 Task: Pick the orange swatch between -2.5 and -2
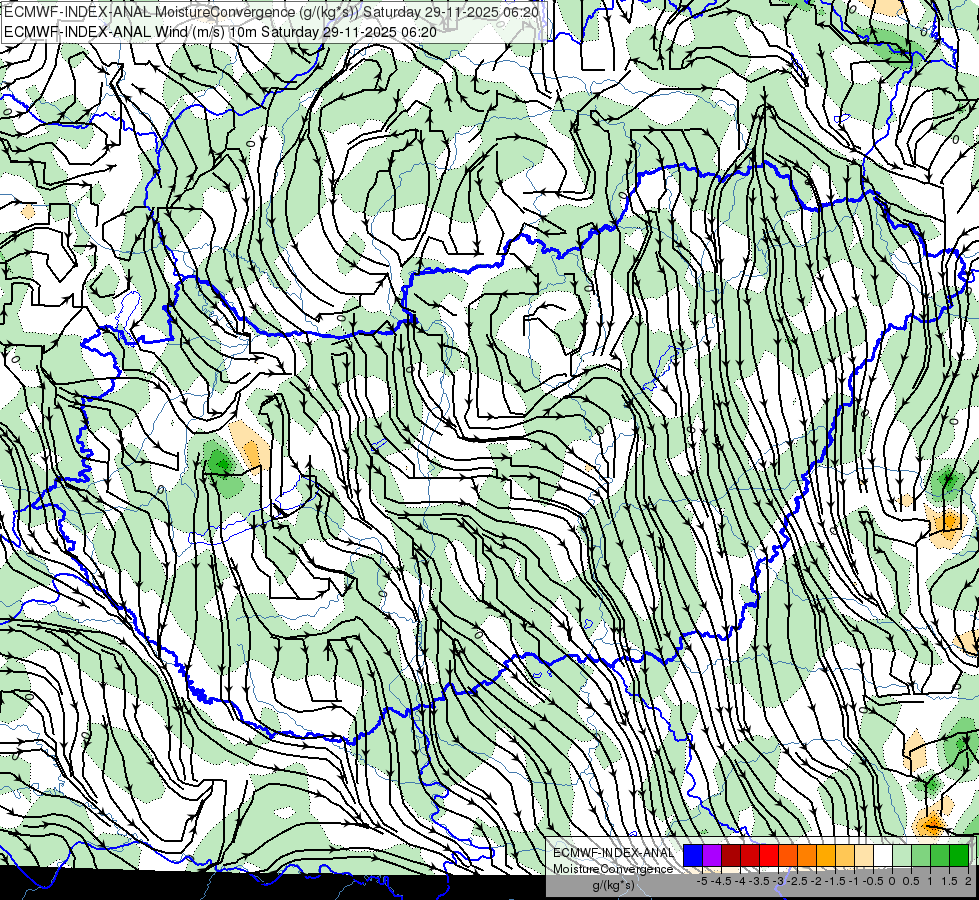coord(807,855)
